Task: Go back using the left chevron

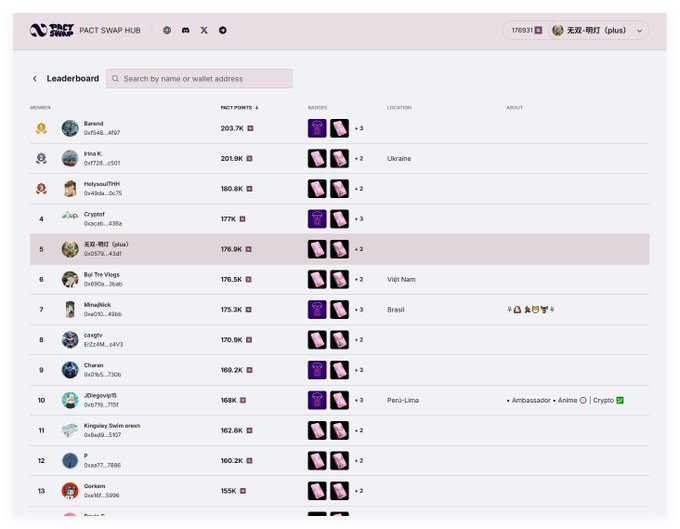Action: point(35,78)
